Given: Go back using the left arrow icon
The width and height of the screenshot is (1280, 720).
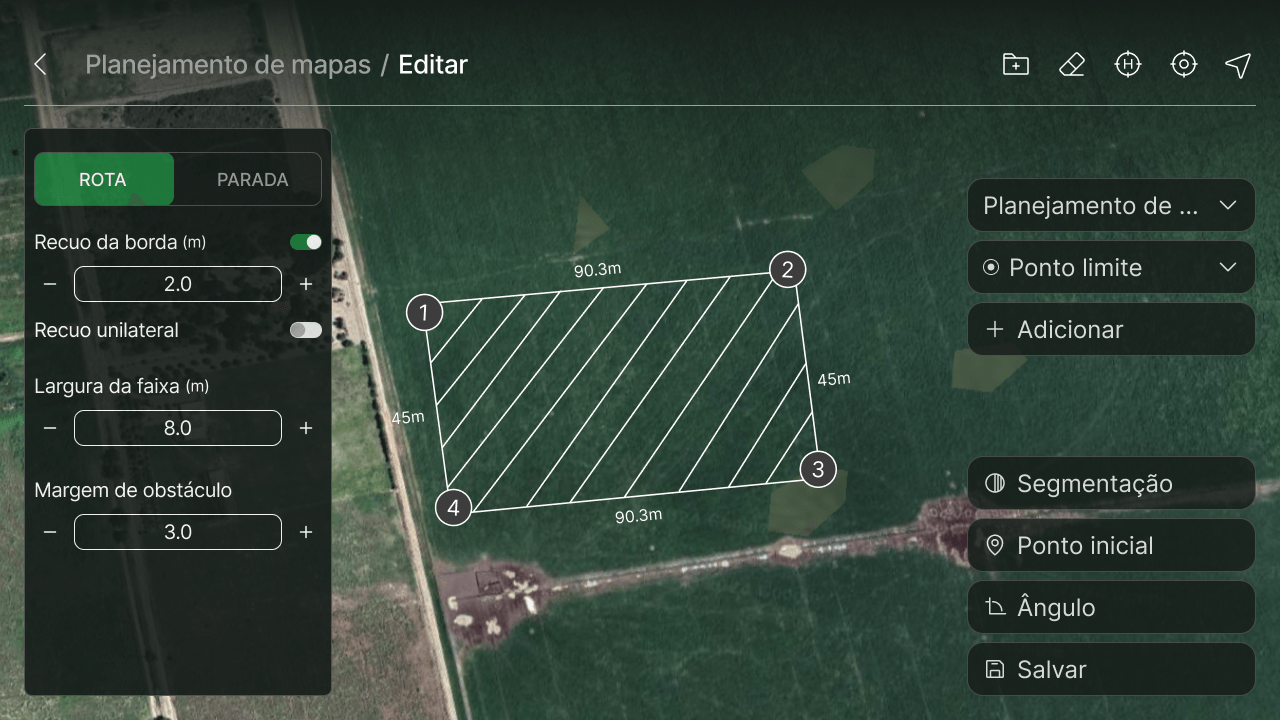Looking at the screenshot, I should [x=40, y=65].
